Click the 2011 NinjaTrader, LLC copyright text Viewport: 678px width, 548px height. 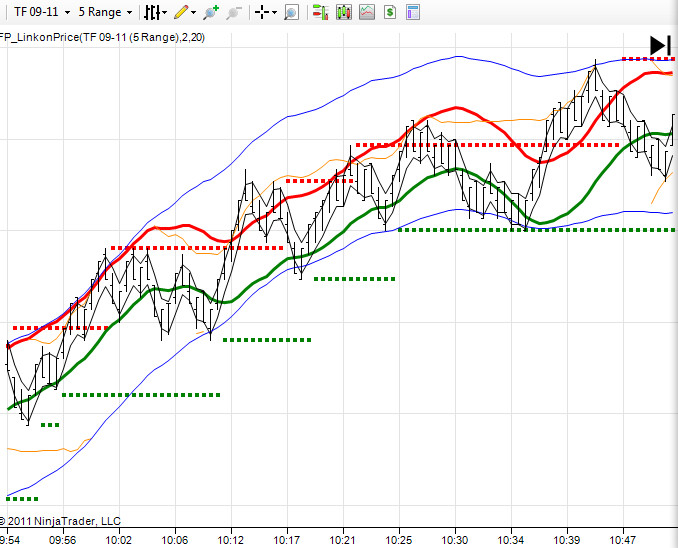coord(60,521)
